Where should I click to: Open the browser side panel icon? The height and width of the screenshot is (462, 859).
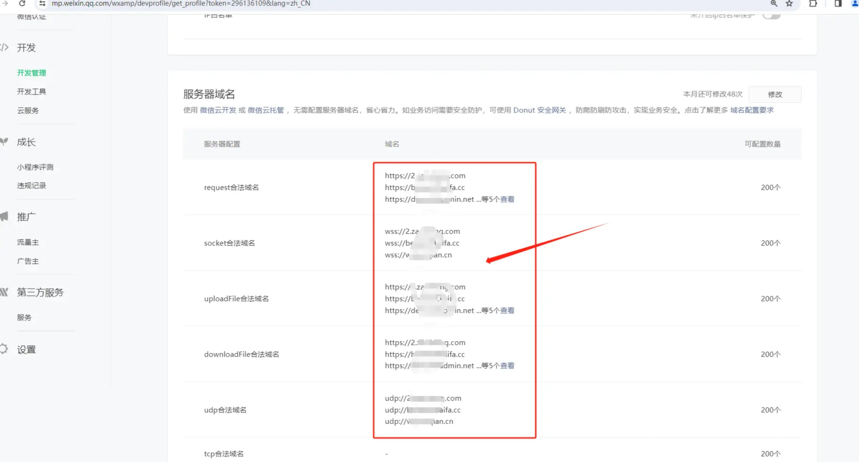point(838,3)
